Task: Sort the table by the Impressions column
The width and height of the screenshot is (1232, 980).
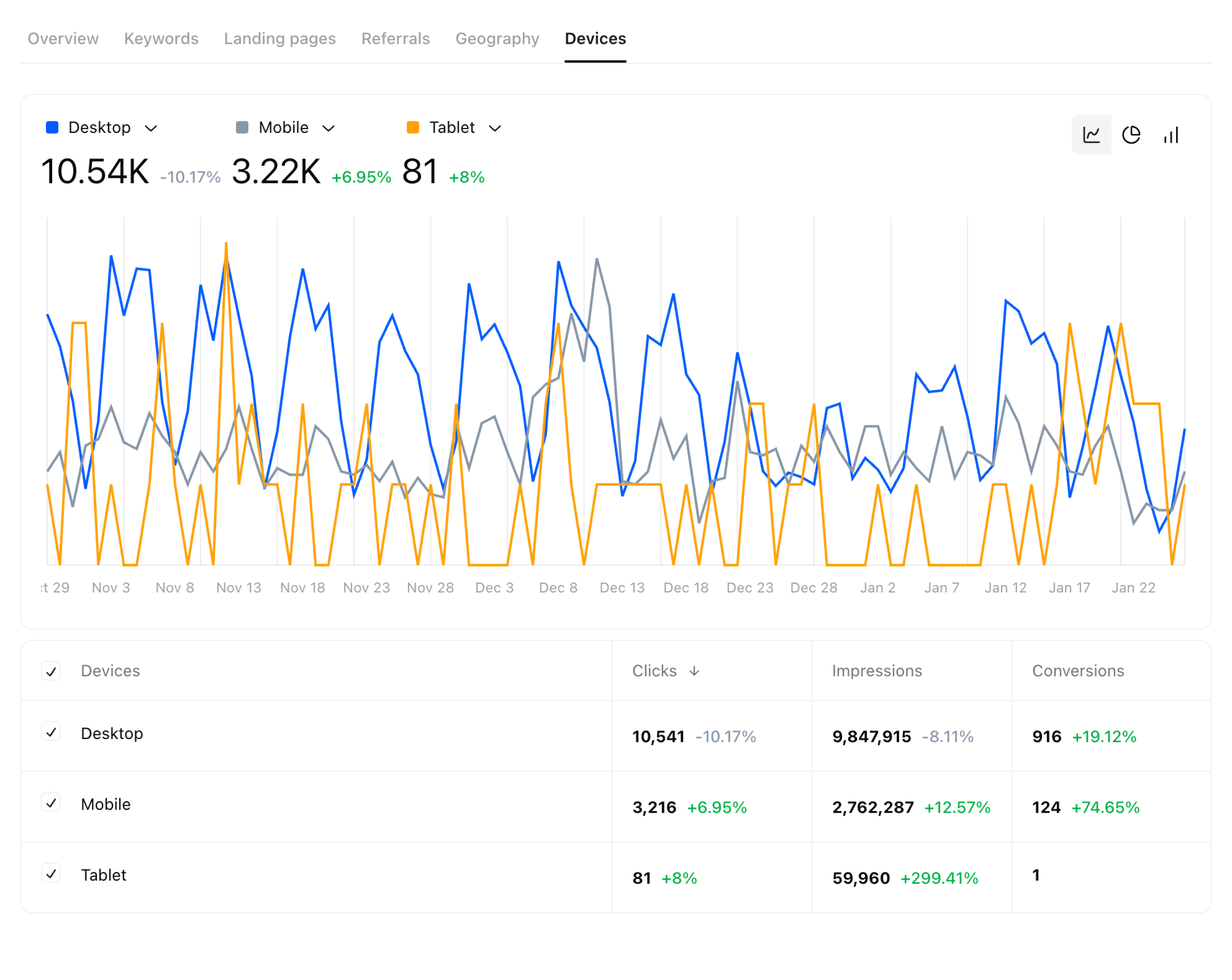Action: click(877, 671)
